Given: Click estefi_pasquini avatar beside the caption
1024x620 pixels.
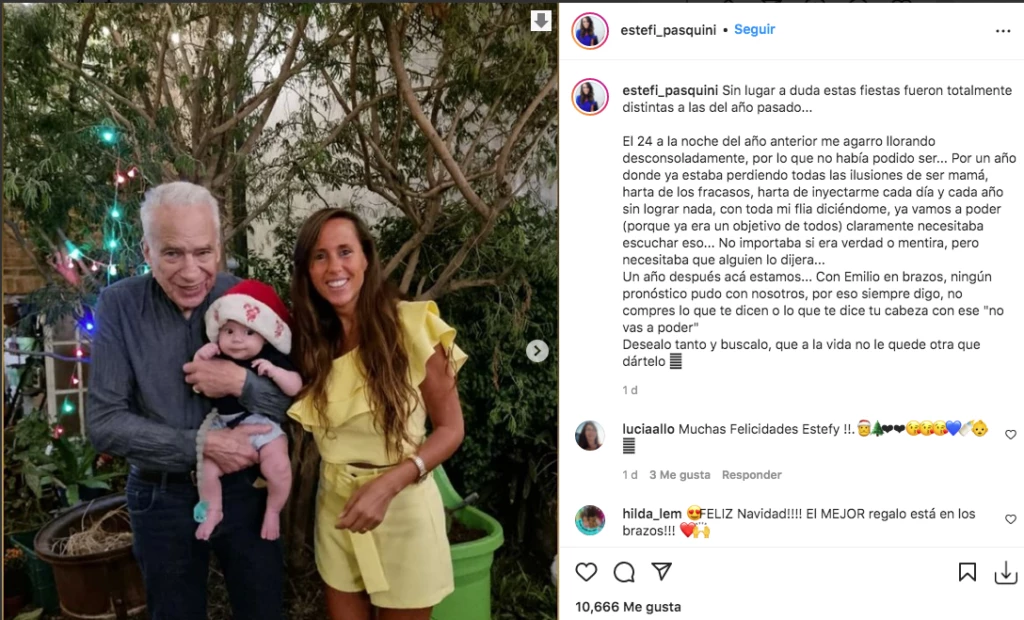Looking at the screenshot, I should 590,97.
